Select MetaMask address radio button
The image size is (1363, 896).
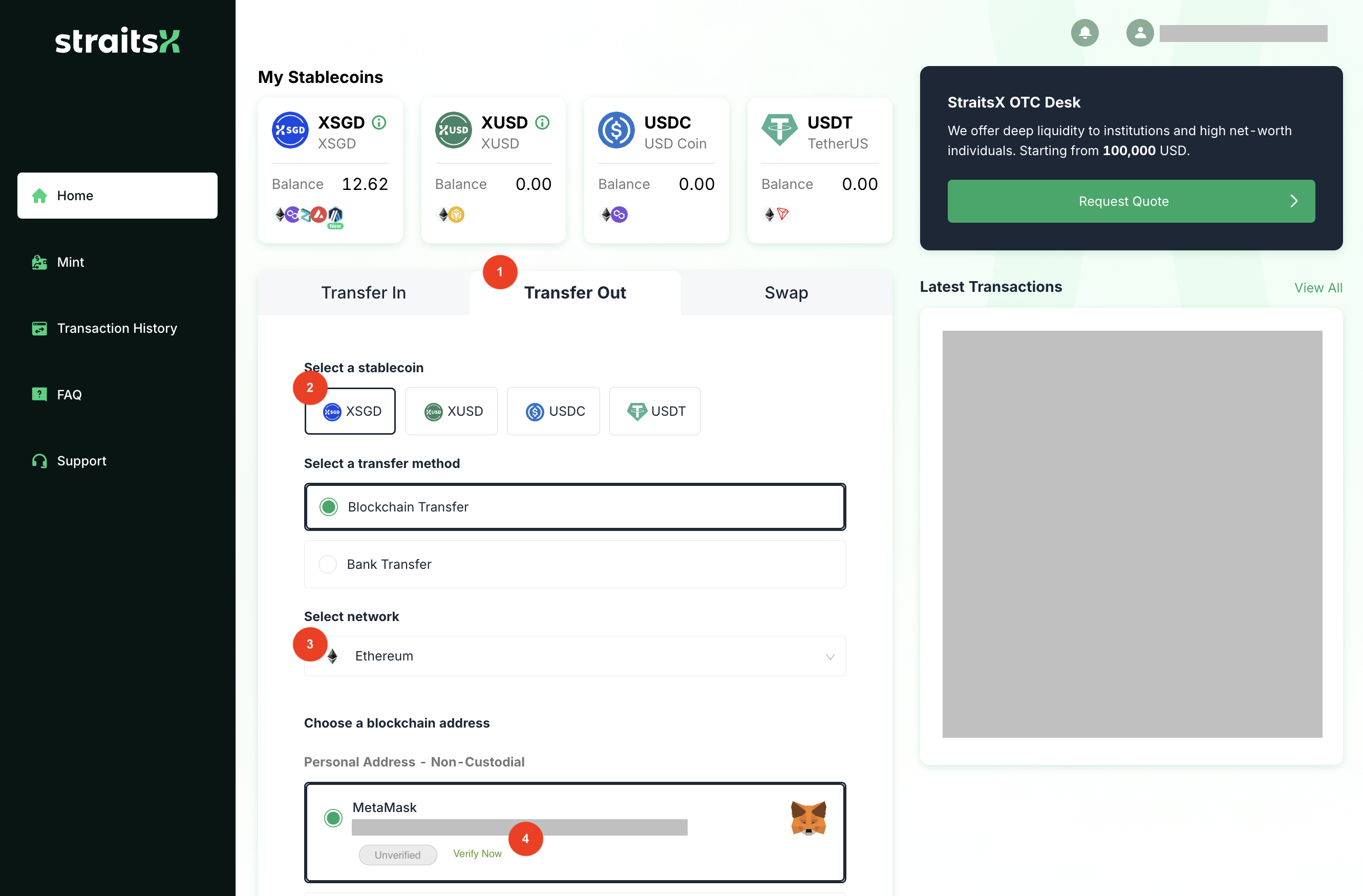[x=333, y=818]
